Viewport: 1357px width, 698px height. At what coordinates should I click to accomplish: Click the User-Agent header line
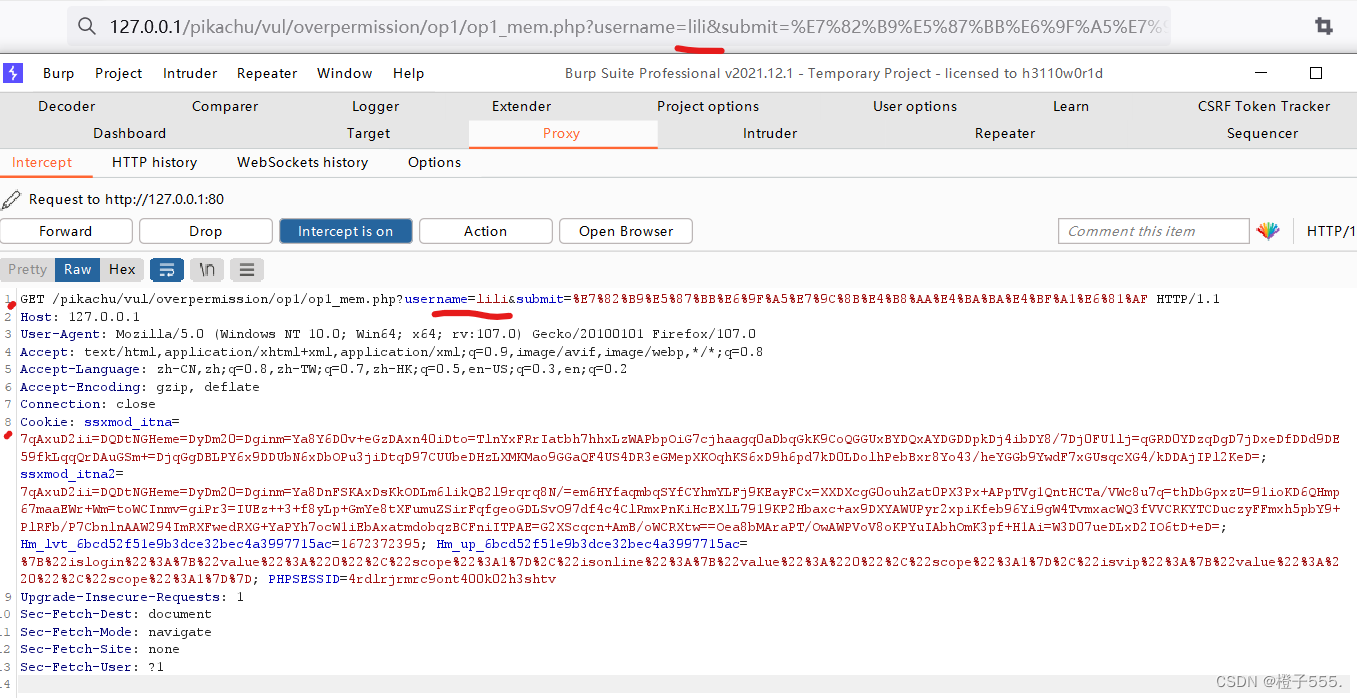388,334
